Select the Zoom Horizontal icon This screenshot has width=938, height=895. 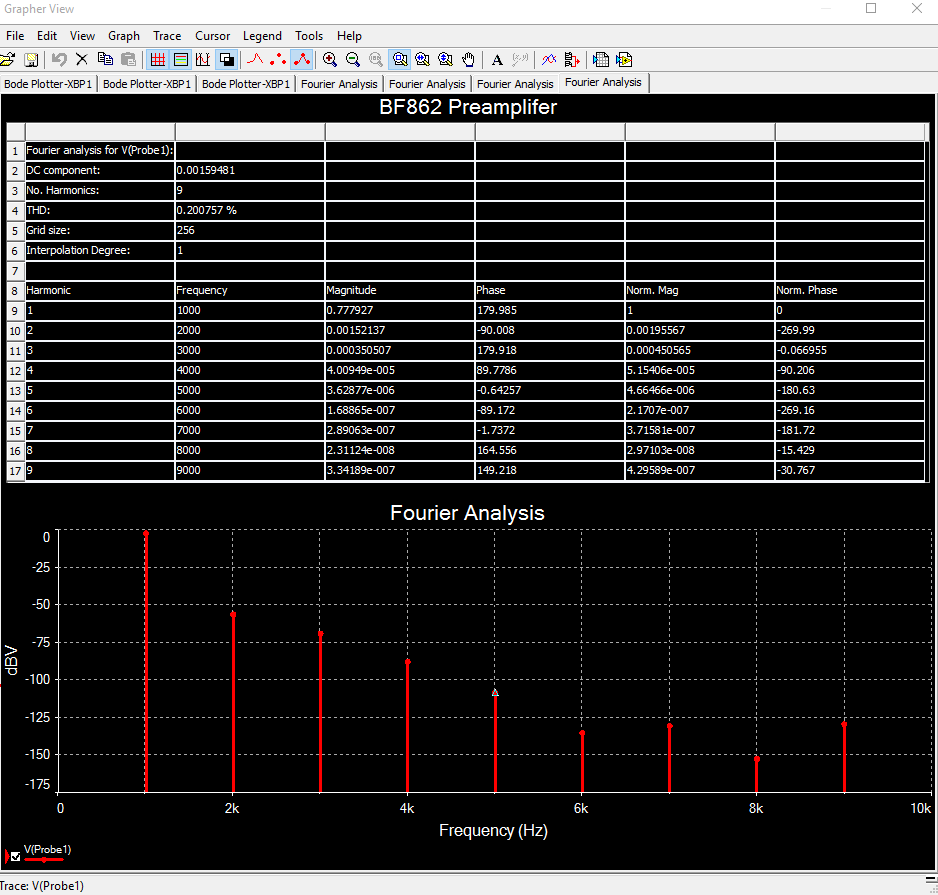[x=422, y=59]
